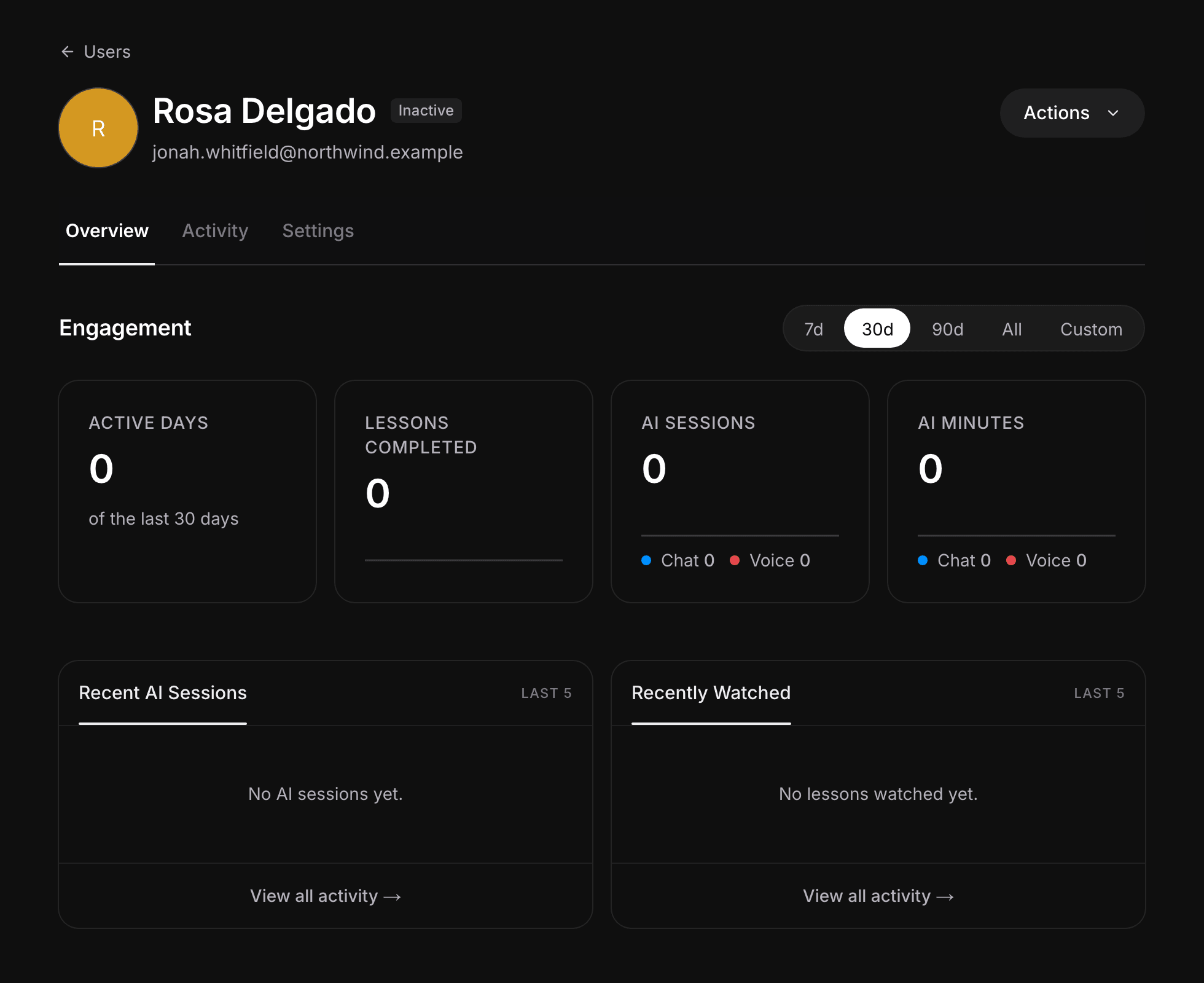Go back to the Users list

pos(95,52)
